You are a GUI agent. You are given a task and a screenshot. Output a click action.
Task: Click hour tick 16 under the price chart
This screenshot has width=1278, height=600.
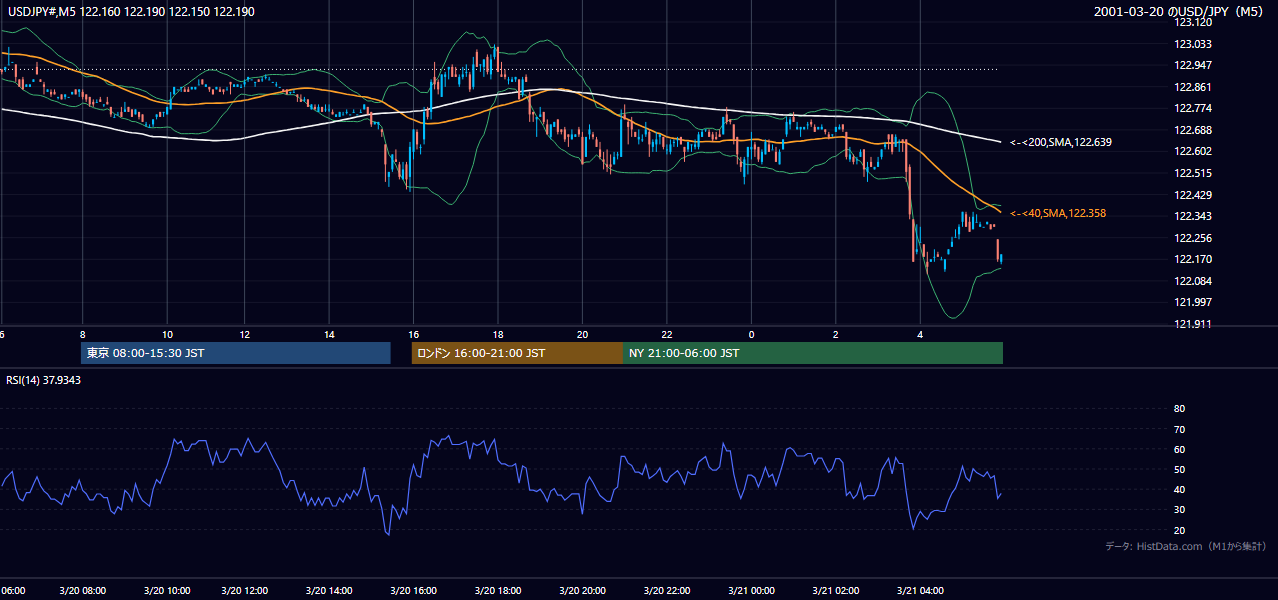point(413,334)
